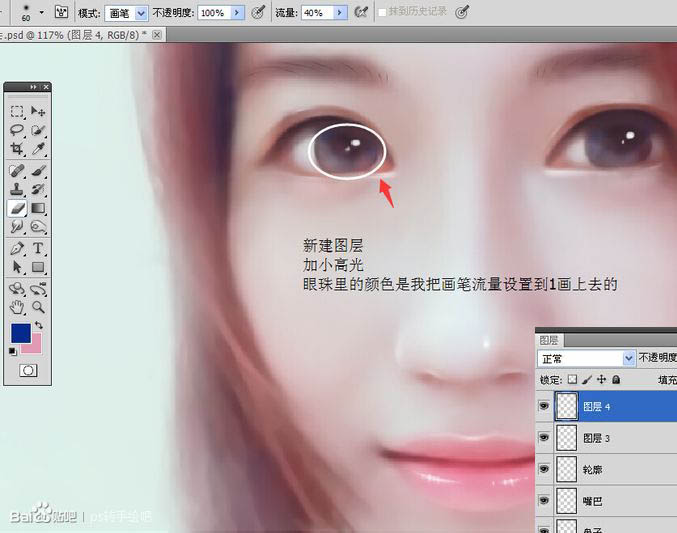Toggle visibility of the 轮廓 layer
This screenshot has width=677, height=533.
tap(545, 468)
